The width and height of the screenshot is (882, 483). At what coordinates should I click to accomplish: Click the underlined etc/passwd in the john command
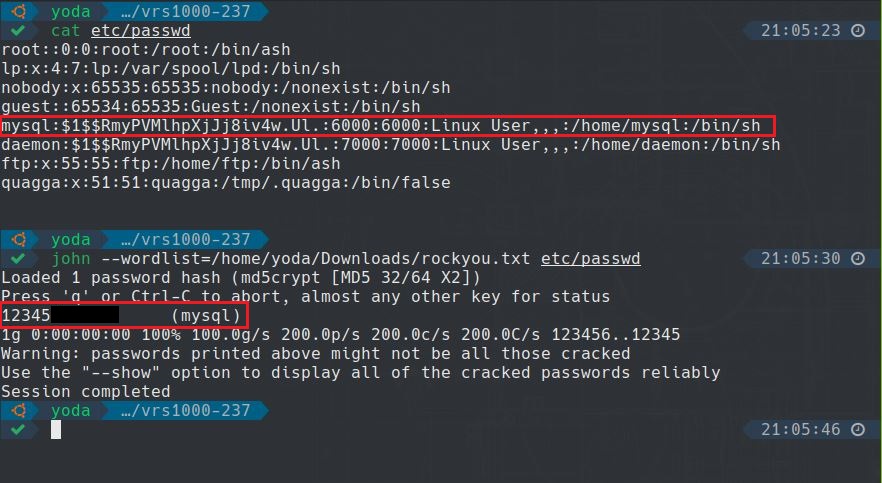(x=590, y=259)
